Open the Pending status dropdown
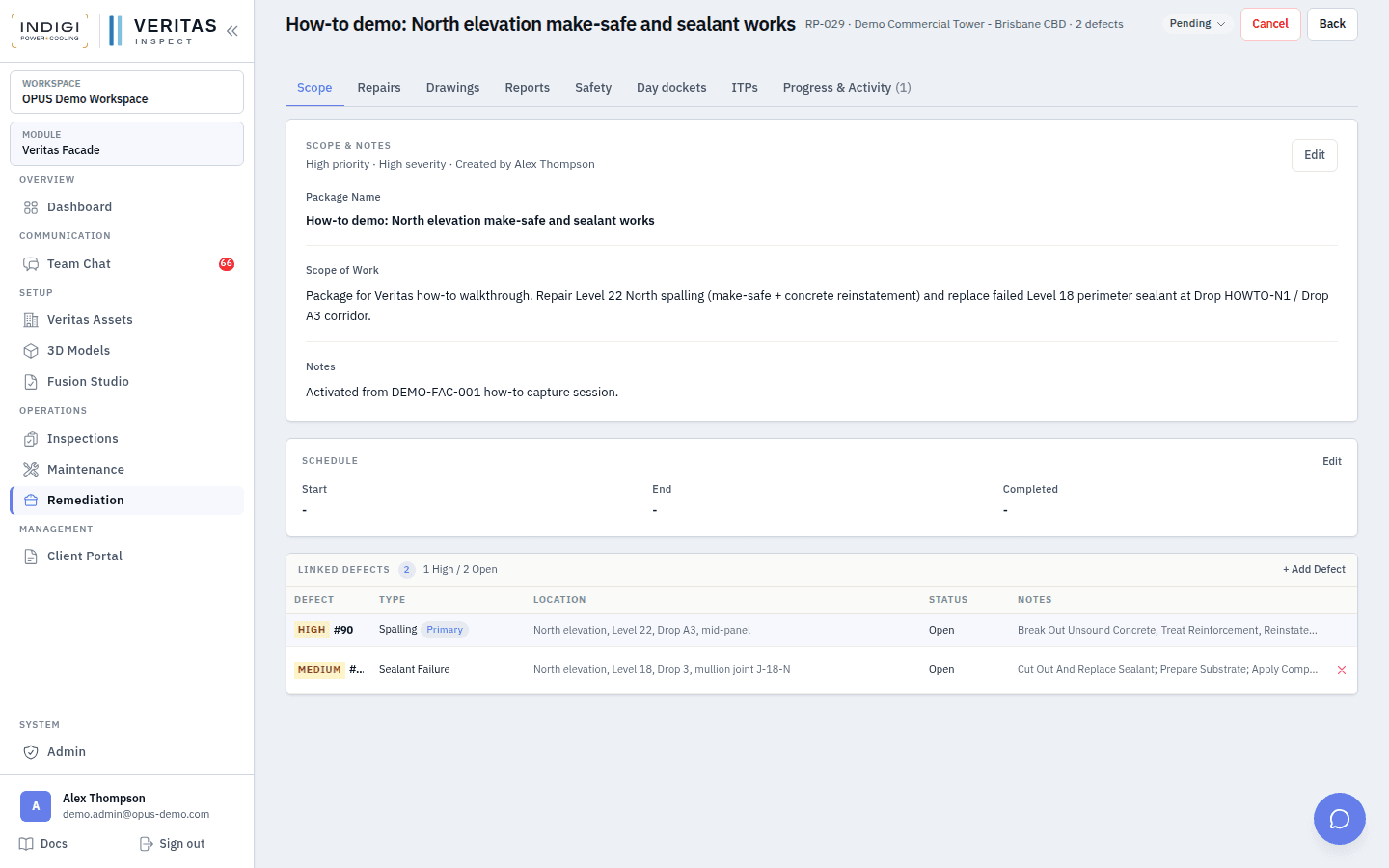 [1197, 24]
